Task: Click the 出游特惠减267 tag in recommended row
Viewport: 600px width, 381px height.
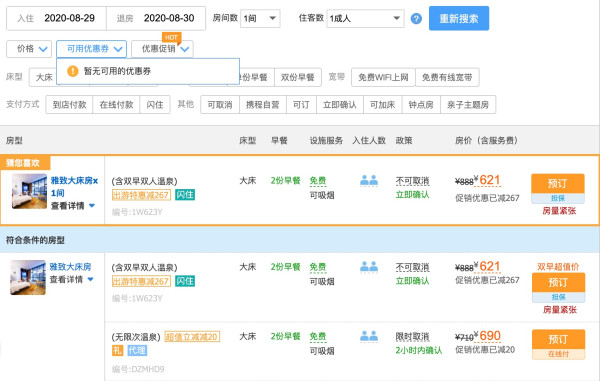Action: coord(141,195)
